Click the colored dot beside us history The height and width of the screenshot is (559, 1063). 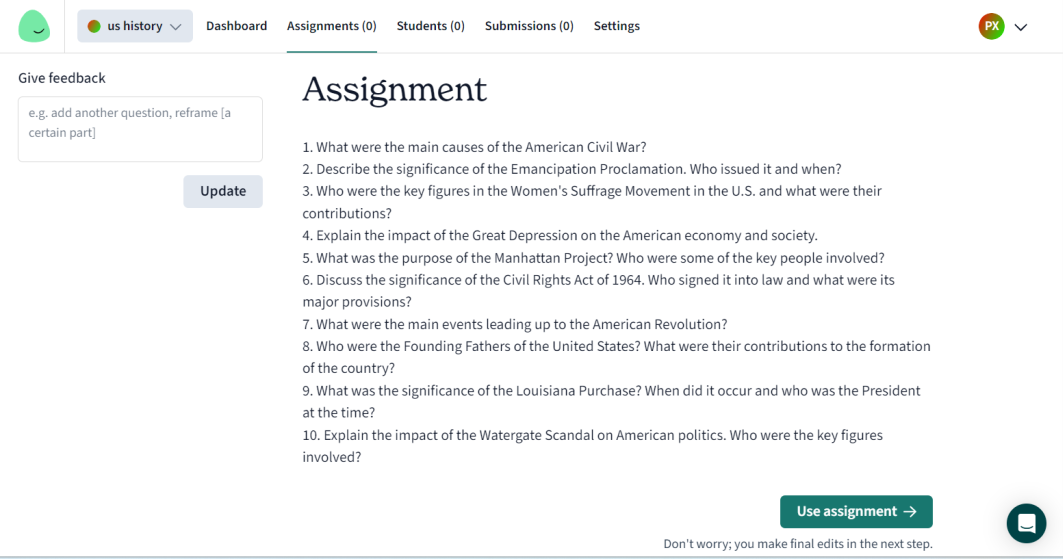[94, 26]
